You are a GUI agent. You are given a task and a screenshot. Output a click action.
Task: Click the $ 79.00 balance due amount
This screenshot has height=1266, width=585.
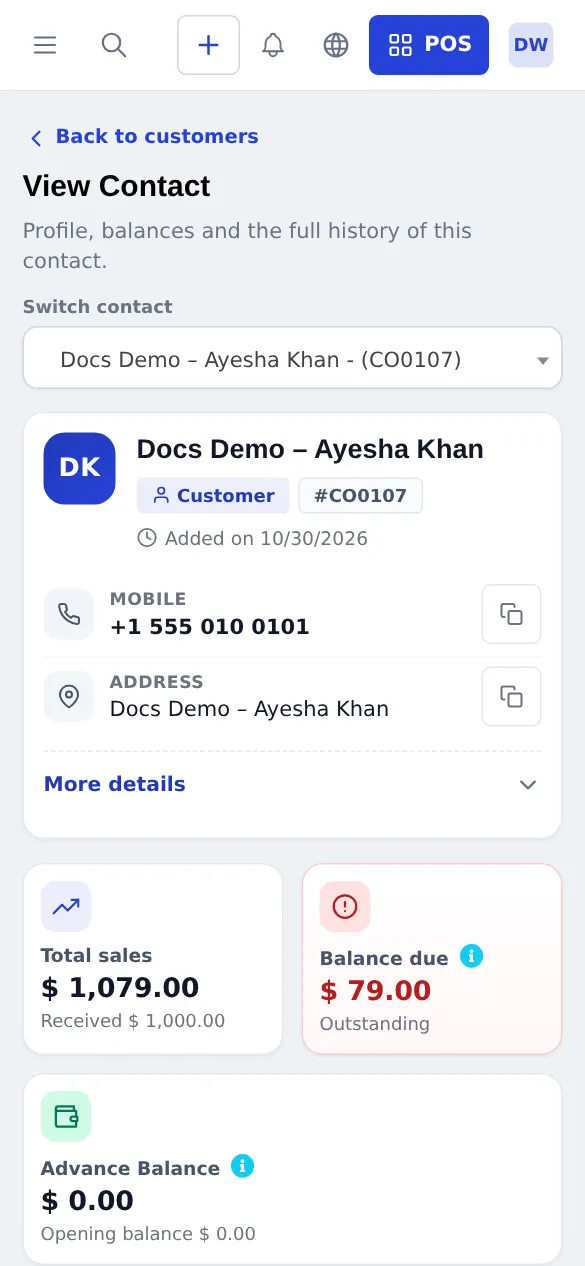coord(375,991)
